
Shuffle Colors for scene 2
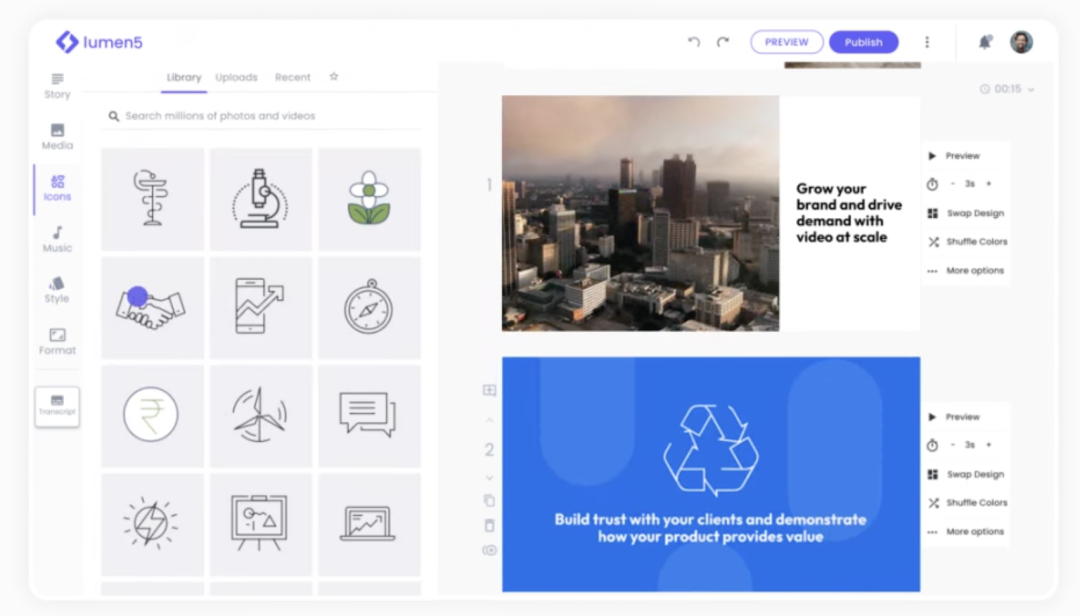coord(967,503)
